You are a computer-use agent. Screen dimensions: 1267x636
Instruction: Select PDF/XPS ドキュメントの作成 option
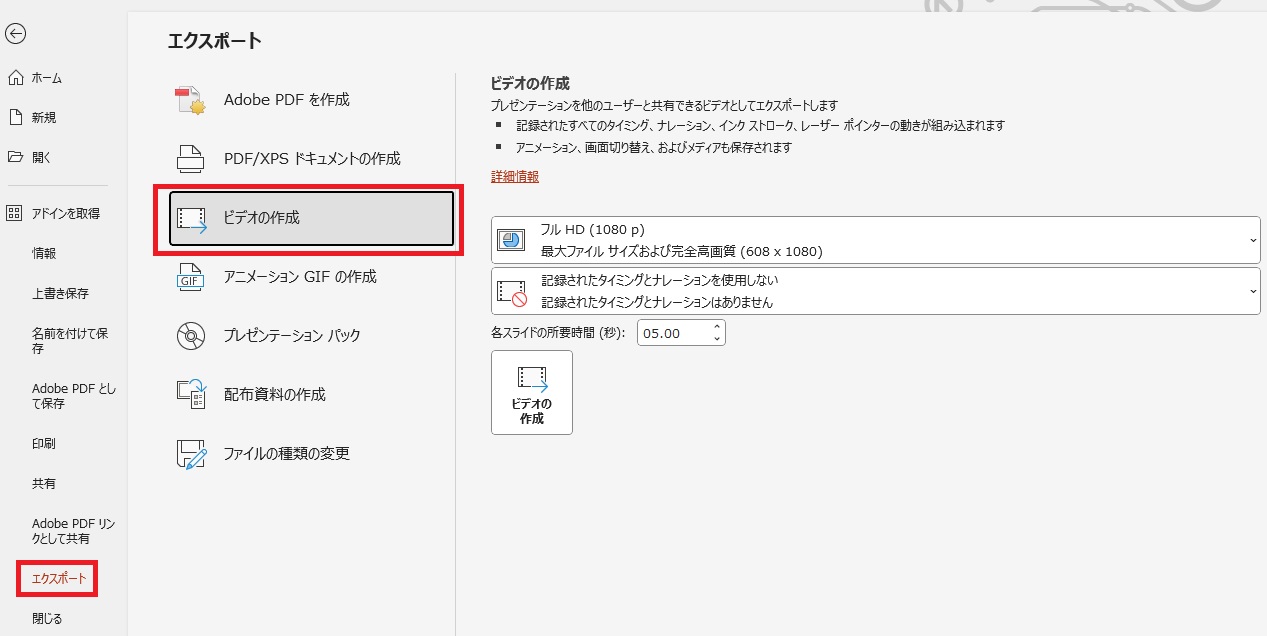pos(311,158)
